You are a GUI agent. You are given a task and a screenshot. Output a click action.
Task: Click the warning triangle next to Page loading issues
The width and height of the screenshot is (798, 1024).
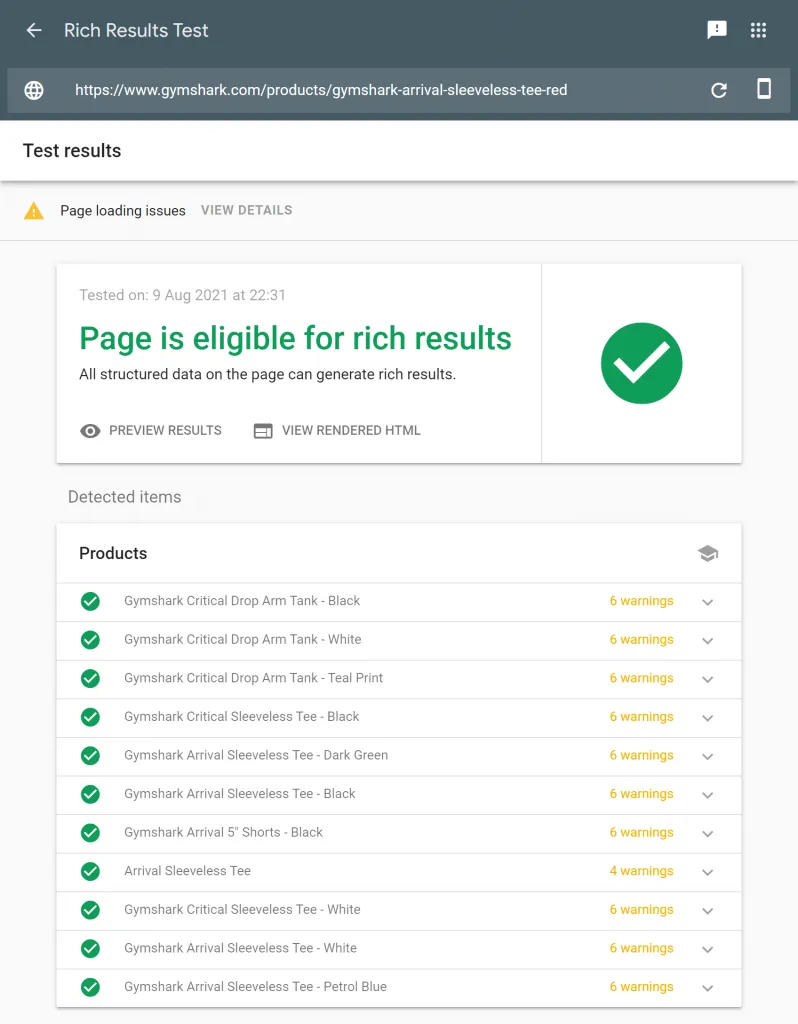tap(33, 210)
